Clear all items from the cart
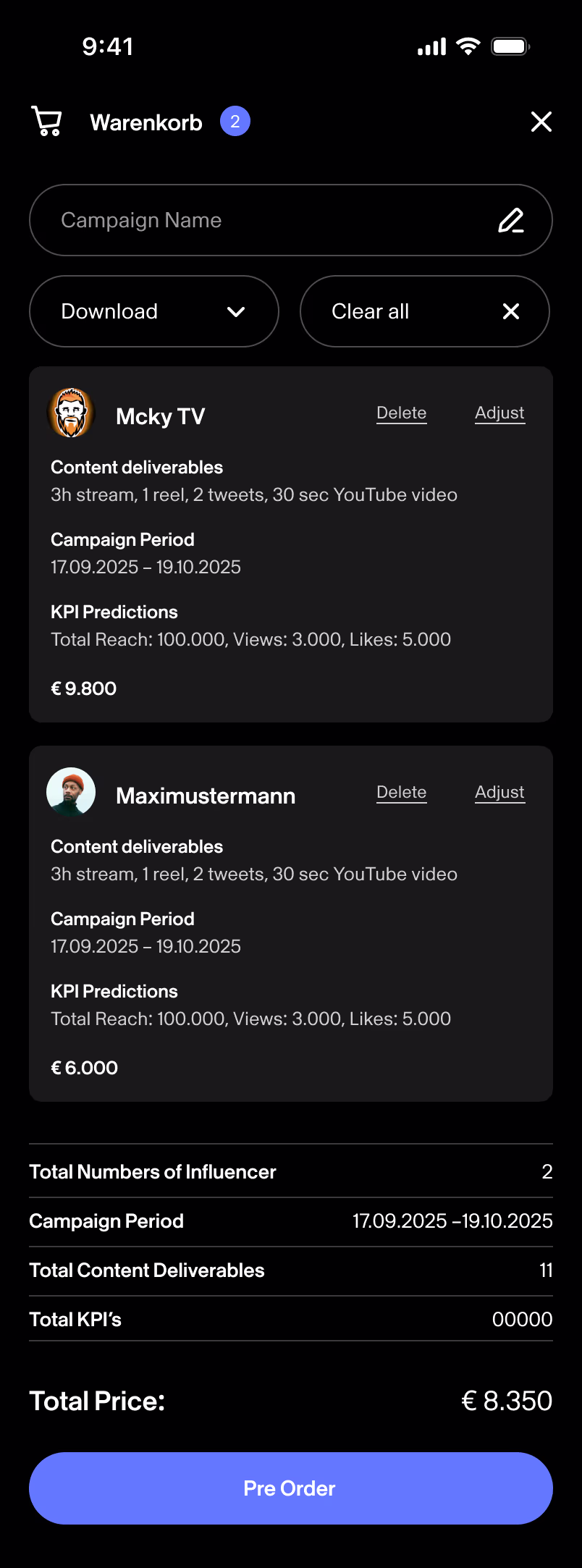This screenshot has height=1568, width=582. click(424, 311)
